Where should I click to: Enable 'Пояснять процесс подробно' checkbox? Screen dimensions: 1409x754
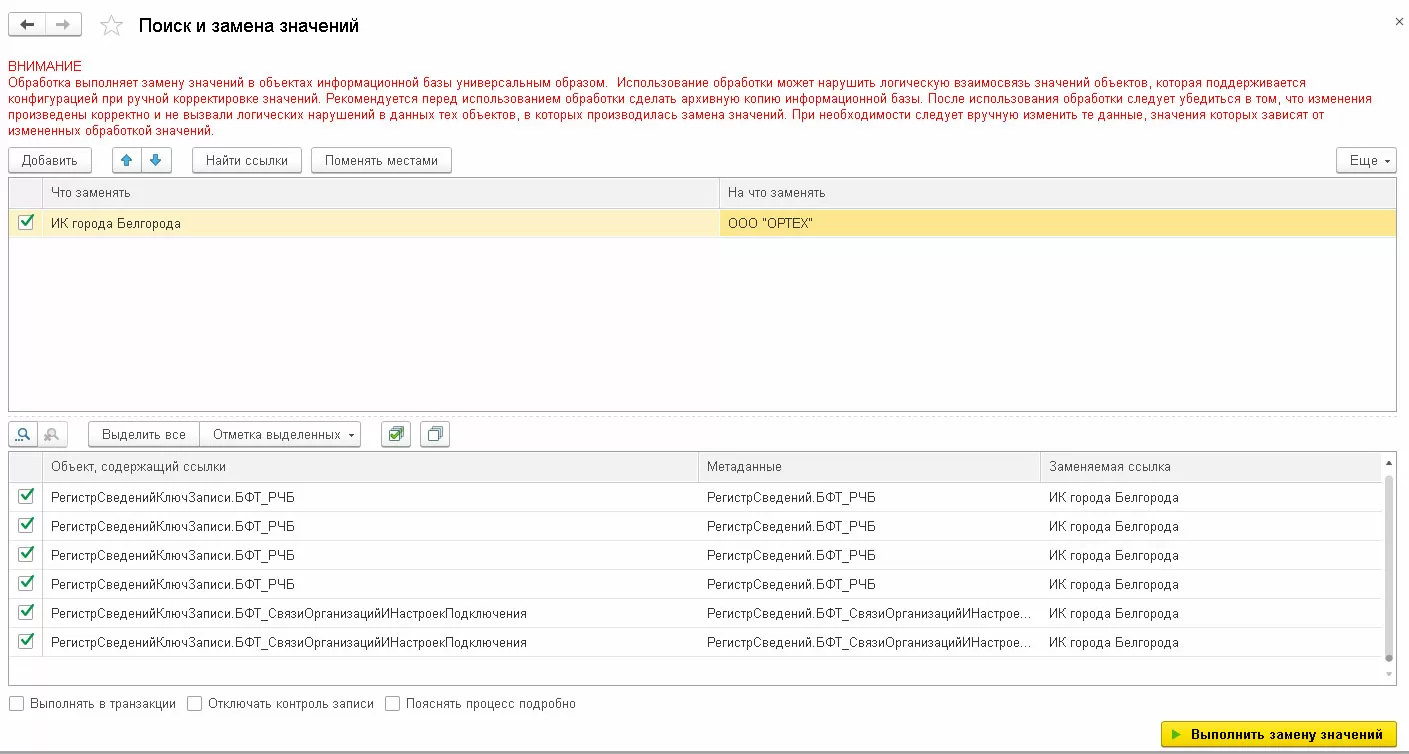coord(393,704)
